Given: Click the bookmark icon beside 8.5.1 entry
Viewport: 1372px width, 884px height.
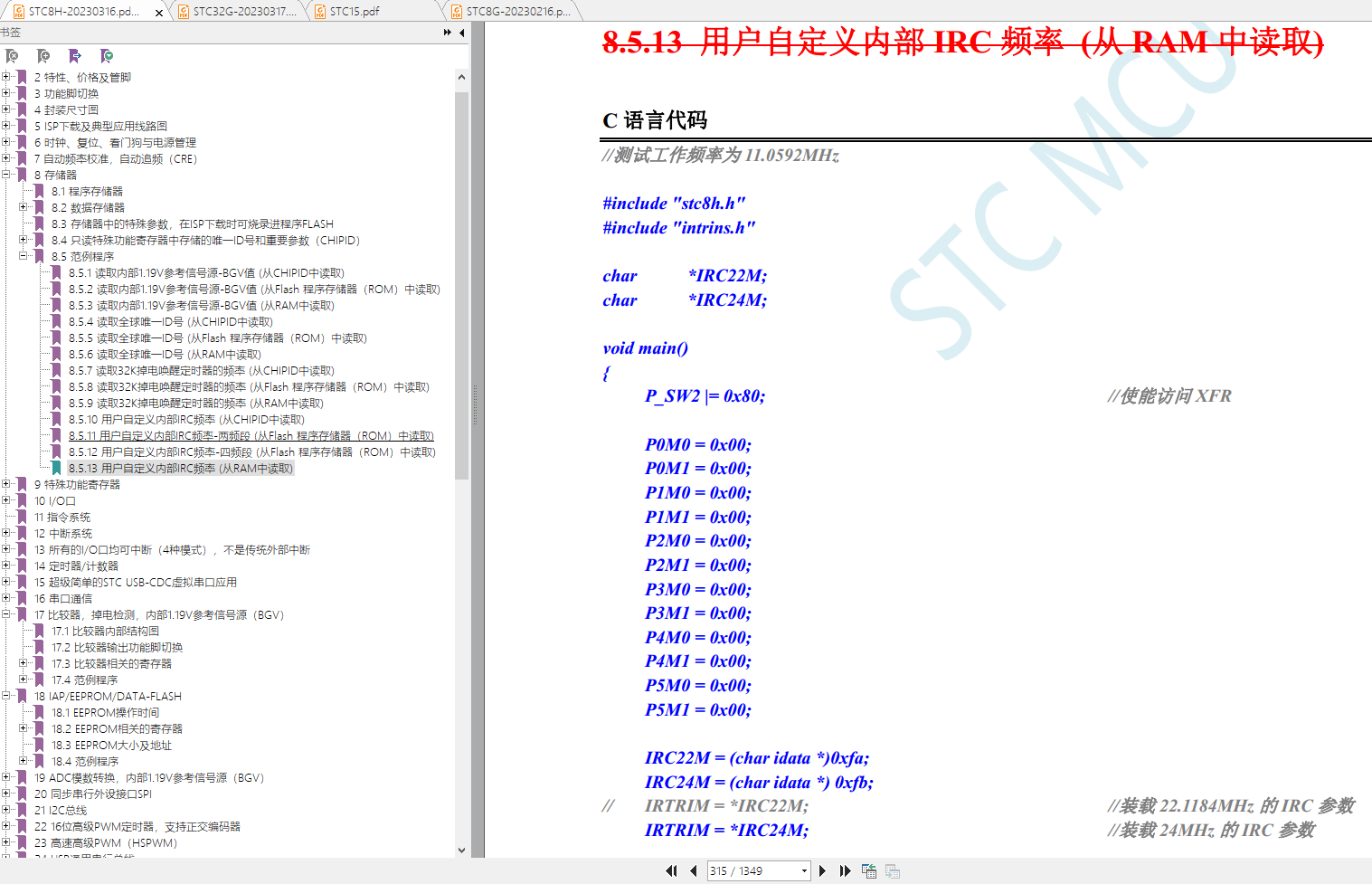Looking at the screenshot, I should 56,272.
